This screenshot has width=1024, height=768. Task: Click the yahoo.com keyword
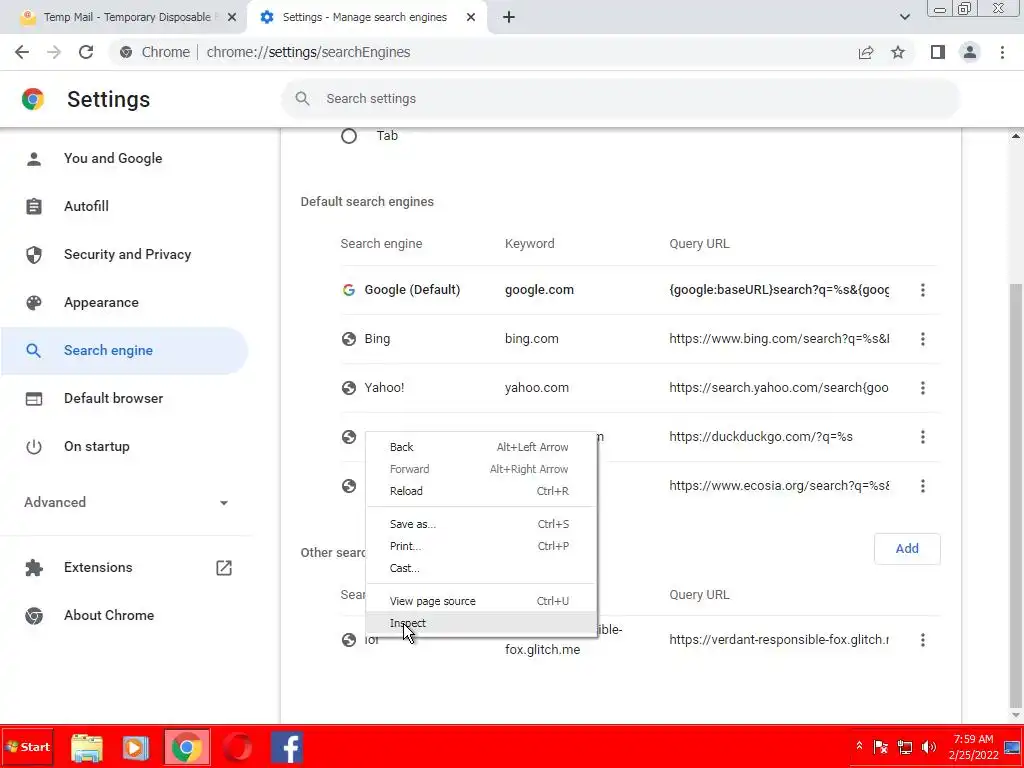[537, 388]
